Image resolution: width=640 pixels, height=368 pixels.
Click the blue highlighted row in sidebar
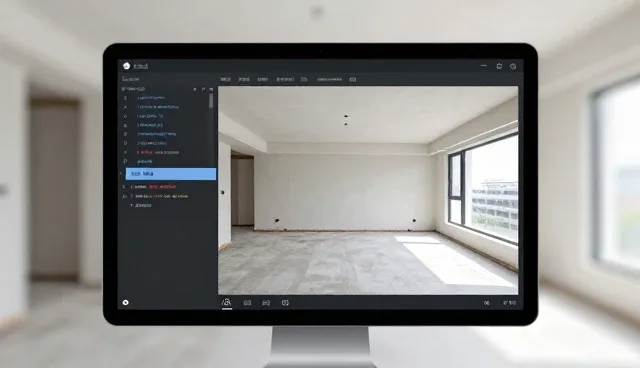(171, 174)
